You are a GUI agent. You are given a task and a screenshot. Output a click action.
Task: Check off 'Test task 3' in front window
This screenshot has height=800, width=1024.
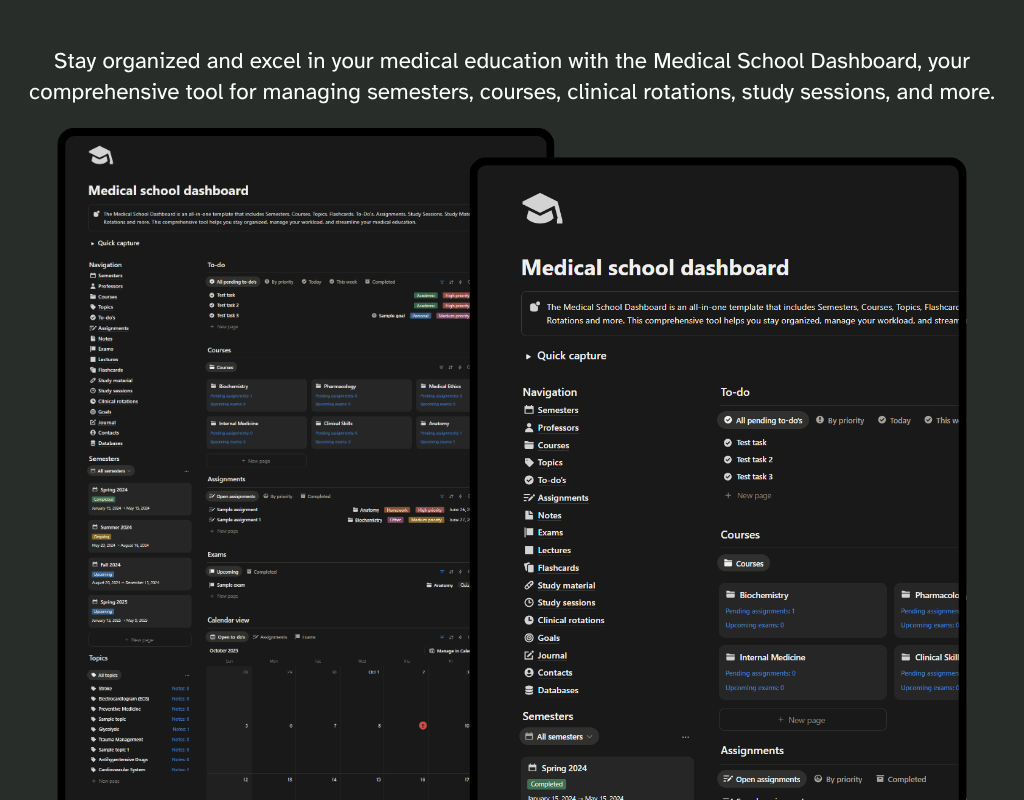728,476
